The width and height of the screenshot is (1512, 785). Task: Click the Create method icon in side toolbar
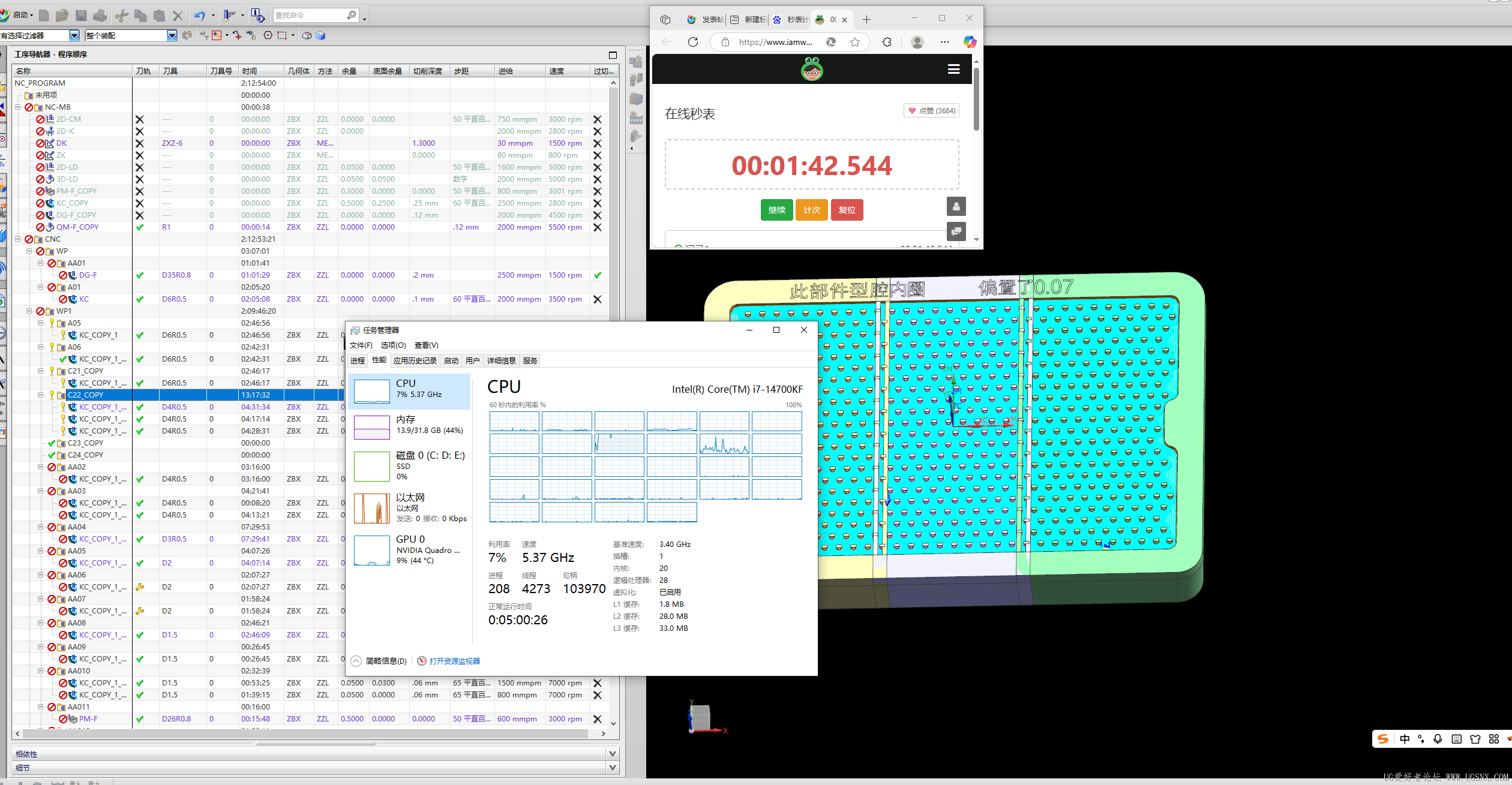tap(636, 118)
